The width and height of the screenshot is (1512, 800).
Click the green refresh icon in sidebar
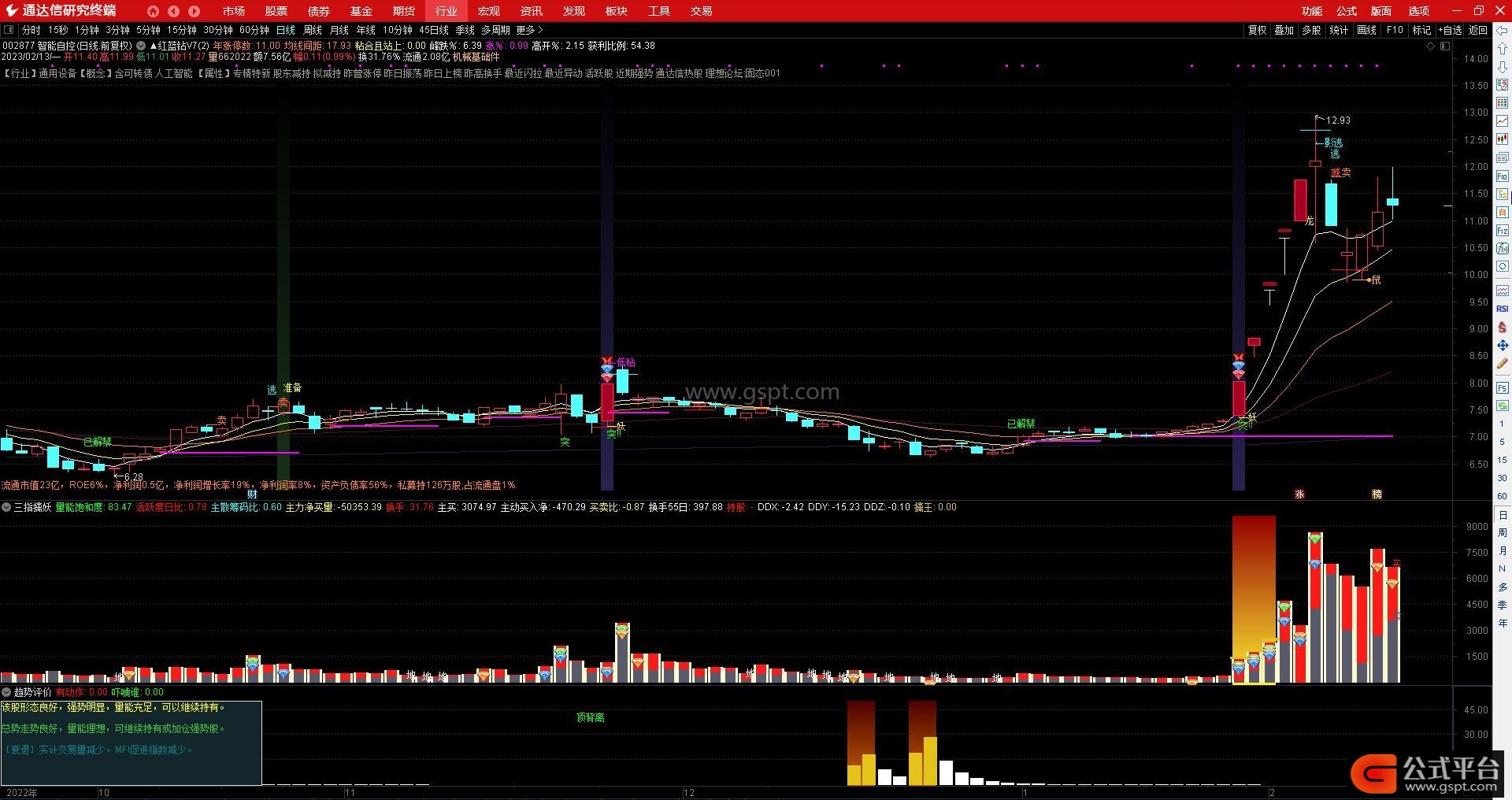1503,405
